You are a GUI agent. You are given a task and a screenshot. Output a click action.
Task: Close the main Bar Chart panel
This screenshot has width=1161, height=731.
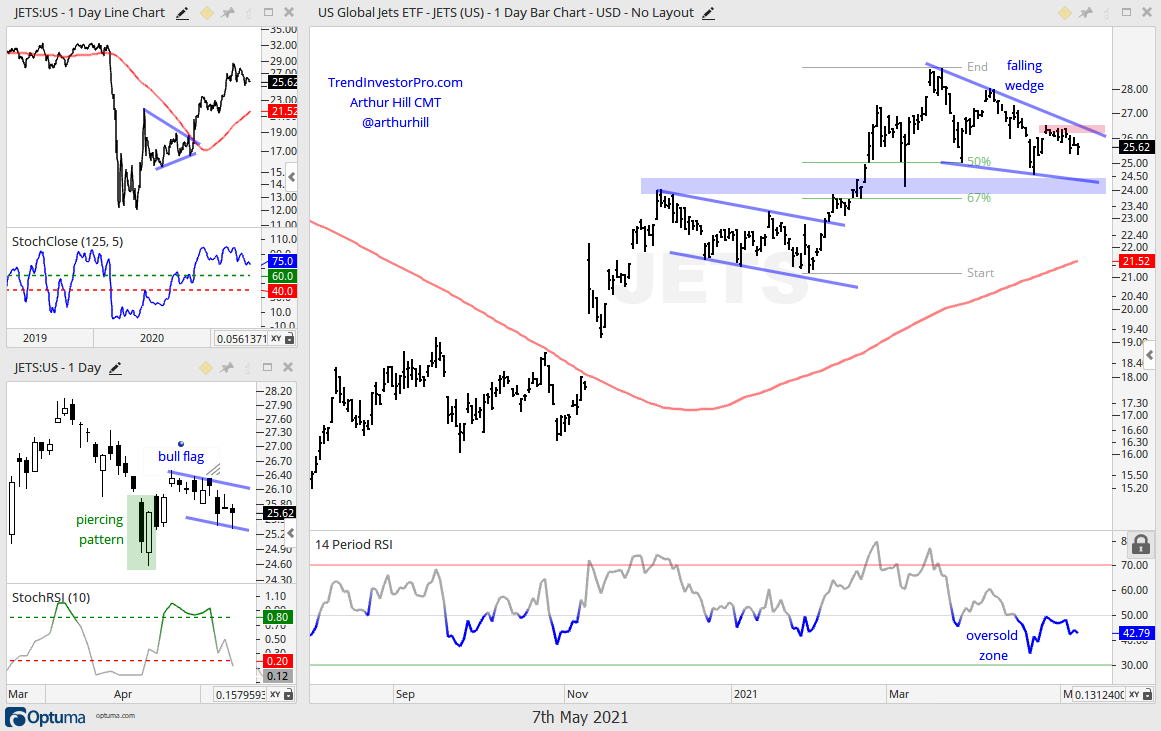tap(1147, 13)
